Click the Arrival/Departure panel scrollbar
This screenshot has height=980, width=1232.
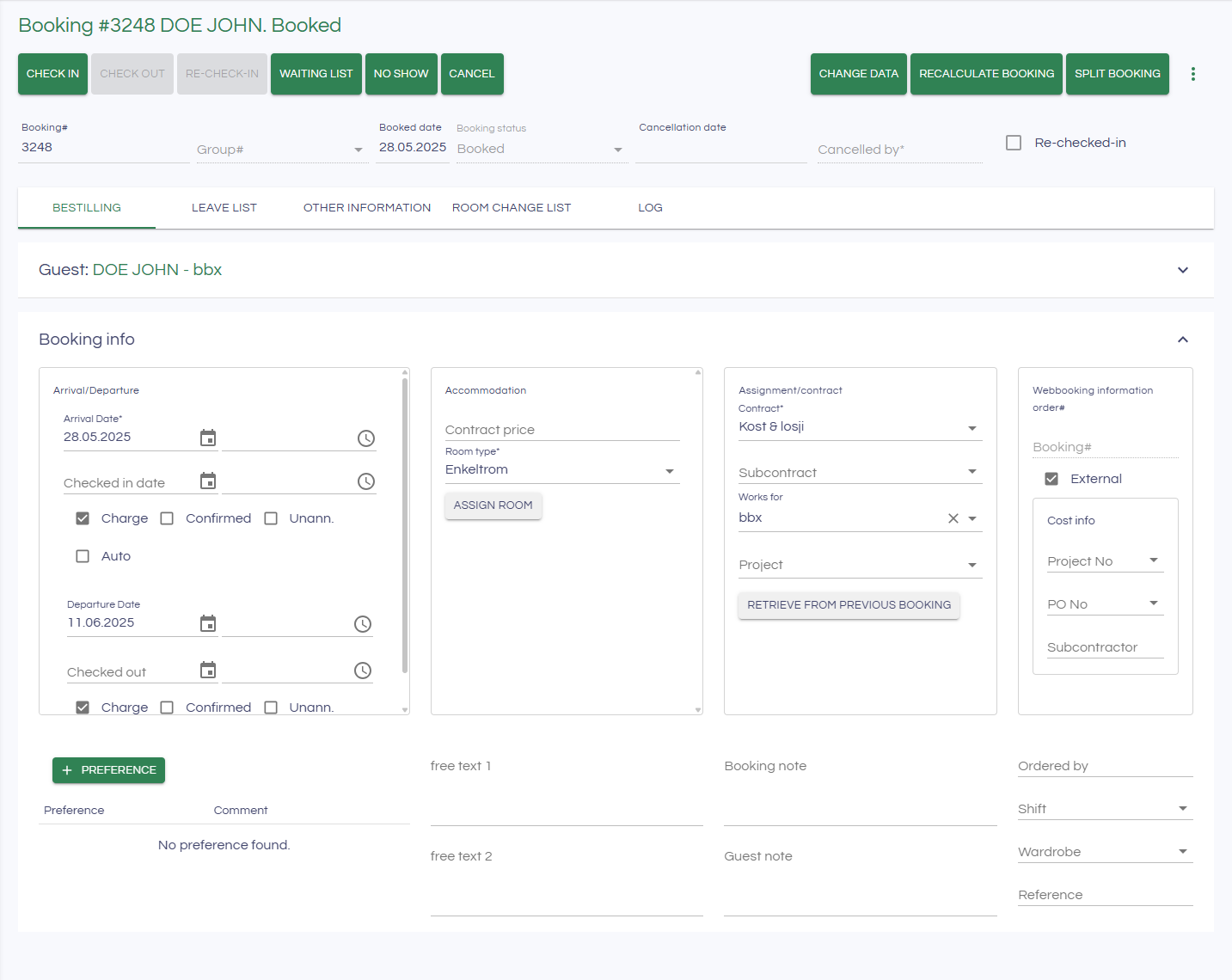pyautogui.click(x=405, y=524)
